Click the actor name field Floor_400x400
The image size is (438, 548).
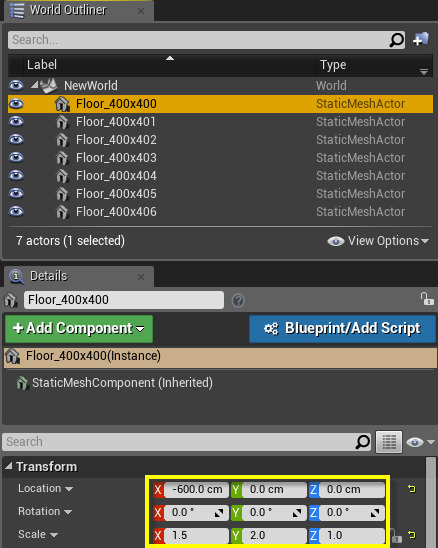pos(124,300)
